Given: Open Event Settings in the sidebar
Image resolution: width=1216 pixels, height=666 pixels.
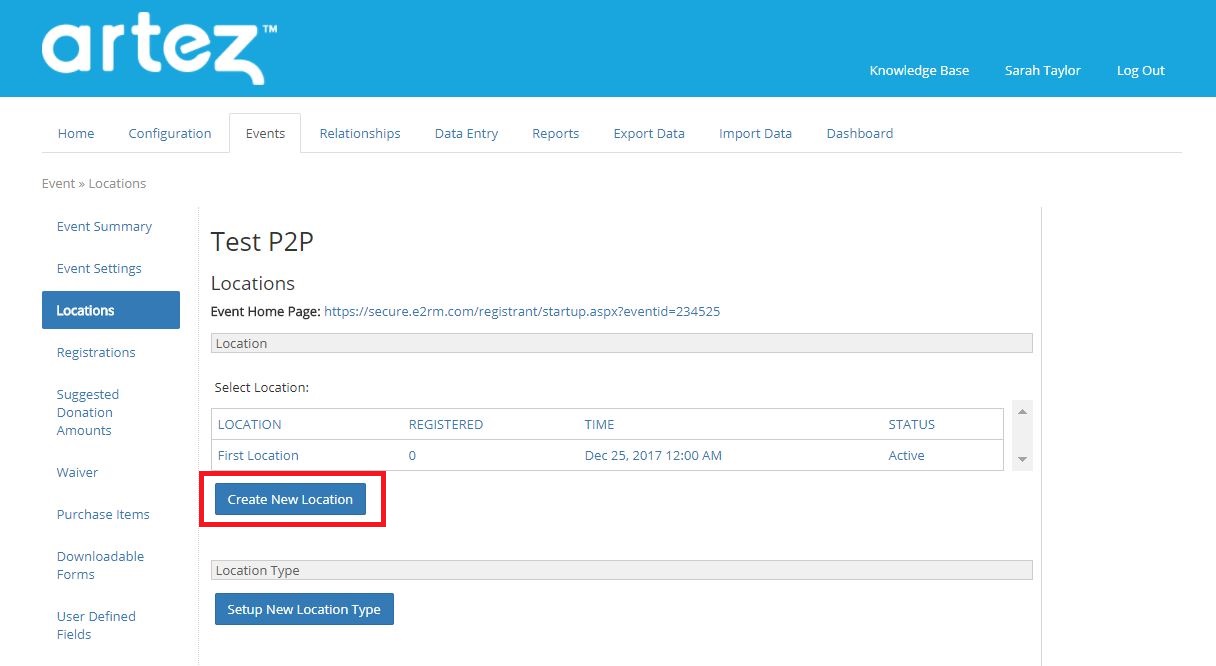Looking at the screenshot, I should 99,268.
